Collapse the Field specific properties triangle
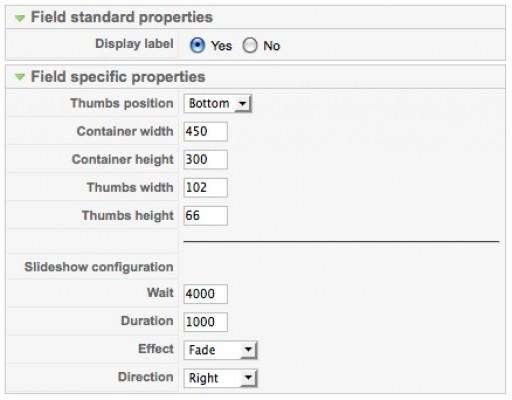This screenshot has height=400, width=512. coord(20,77)
